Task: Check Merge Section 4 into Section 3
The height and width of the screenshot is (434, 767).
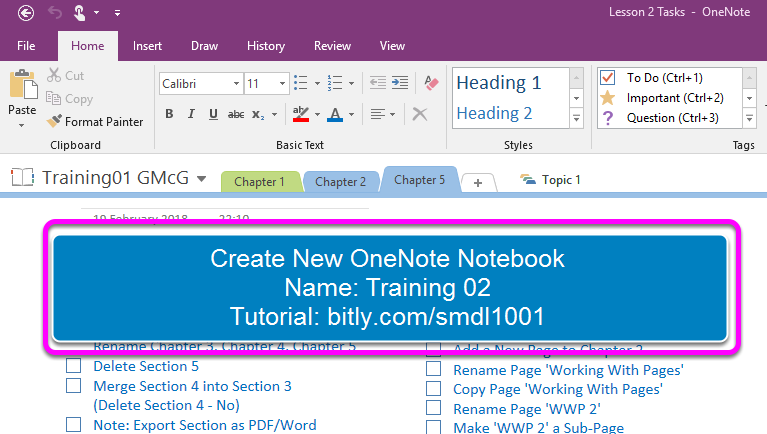Action: 73,386
